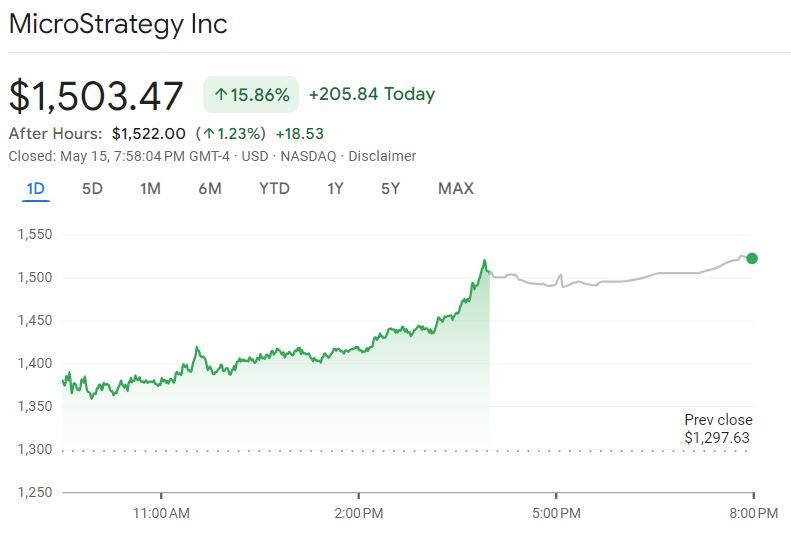
Task: Click the Prev close $1,297.63 label
Action: (x=718, y=429)
